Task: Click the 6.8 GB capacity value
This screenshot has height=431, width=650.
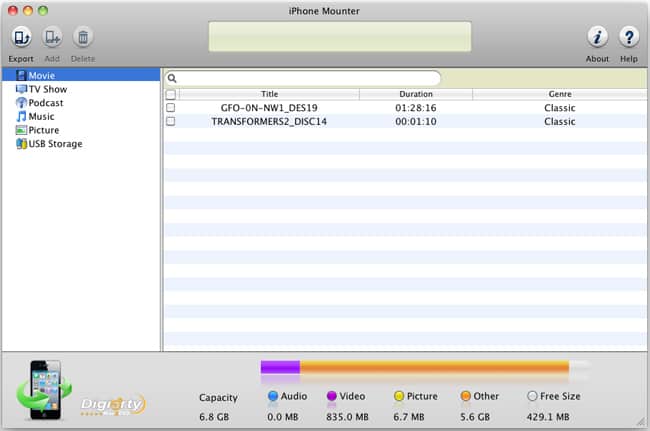Action: coord(214,417)
